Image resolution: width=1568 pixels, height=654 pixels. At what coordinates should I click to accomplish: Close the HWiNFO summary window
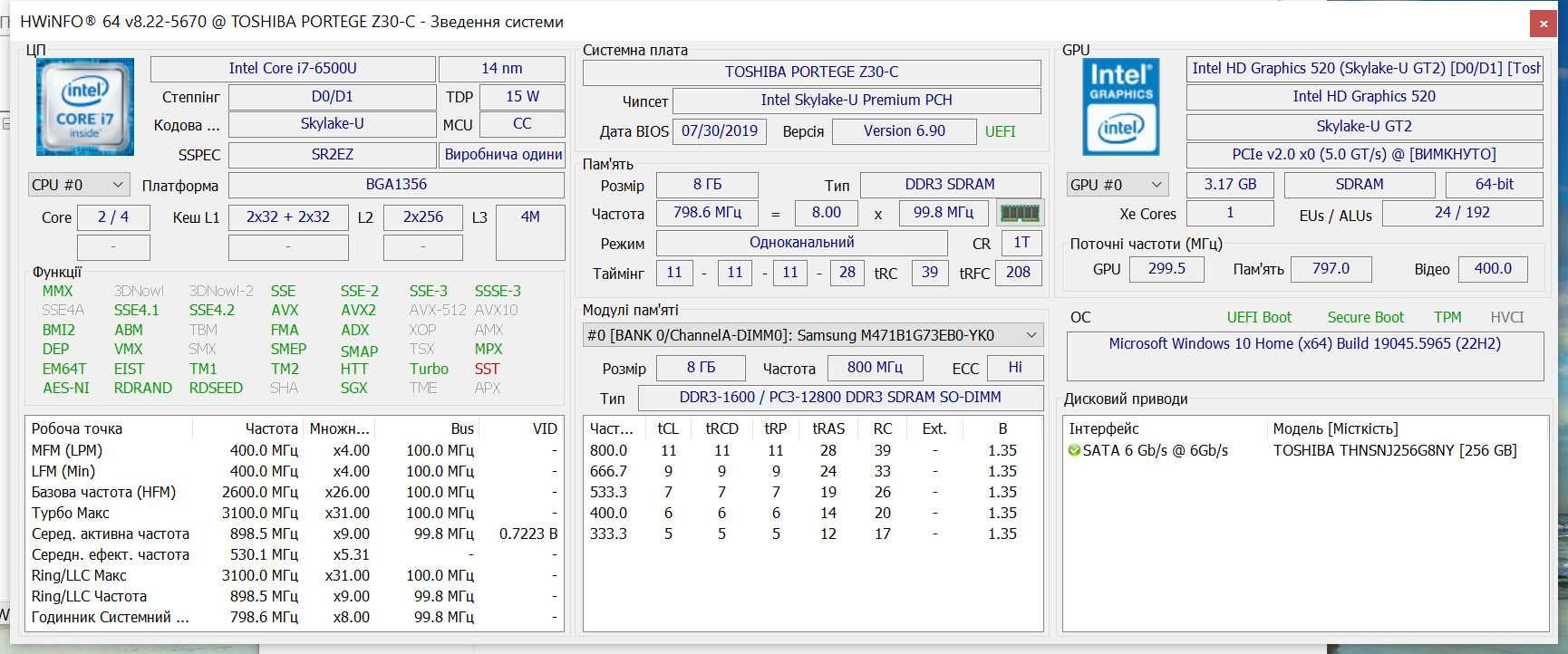click(1544, 24)
